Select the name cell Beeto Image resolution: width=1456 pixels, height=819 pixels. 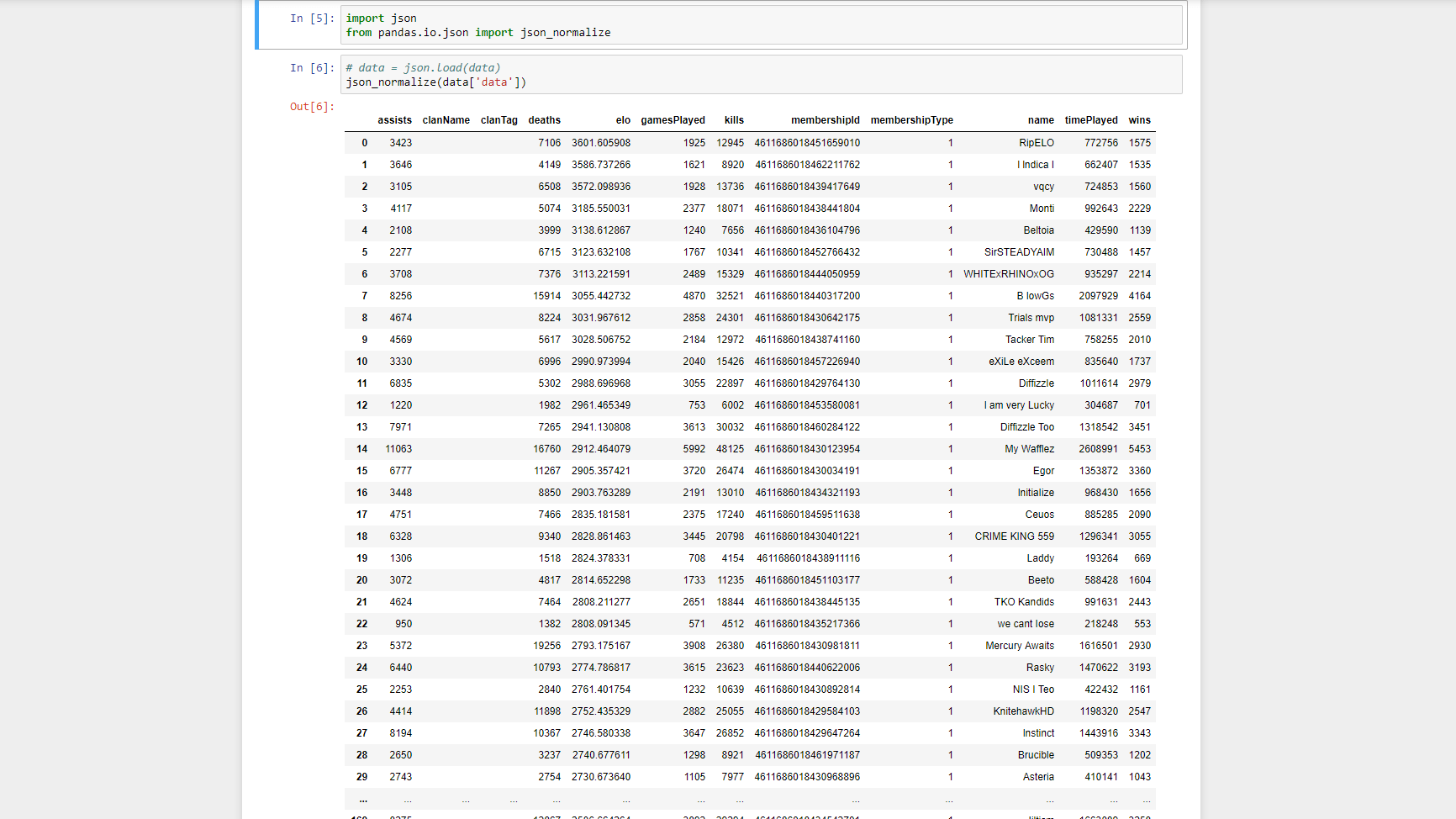click(1042, 580)
